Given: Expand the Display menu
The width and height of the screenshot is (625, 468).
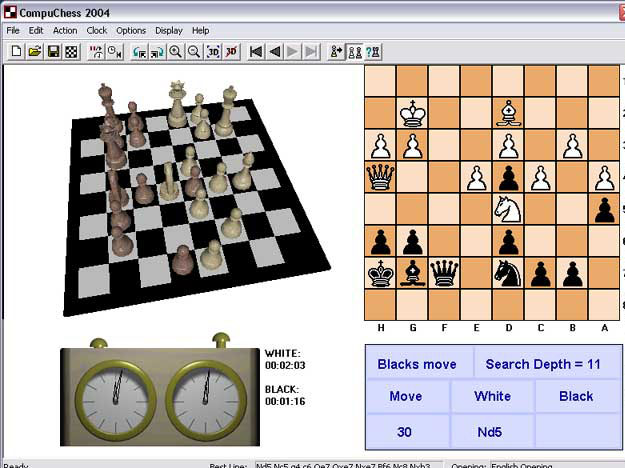Looking at the screenshot, I should tap(169, 30).
